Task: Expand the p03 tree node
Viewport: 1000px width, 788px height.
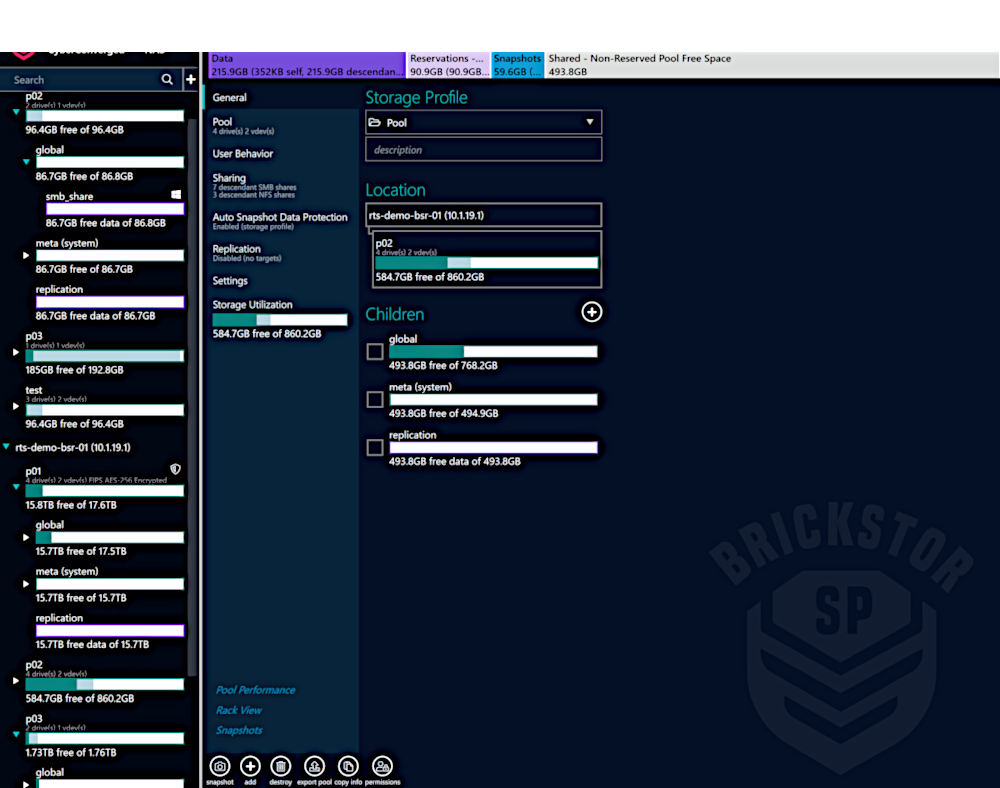Action: point(15,352)
